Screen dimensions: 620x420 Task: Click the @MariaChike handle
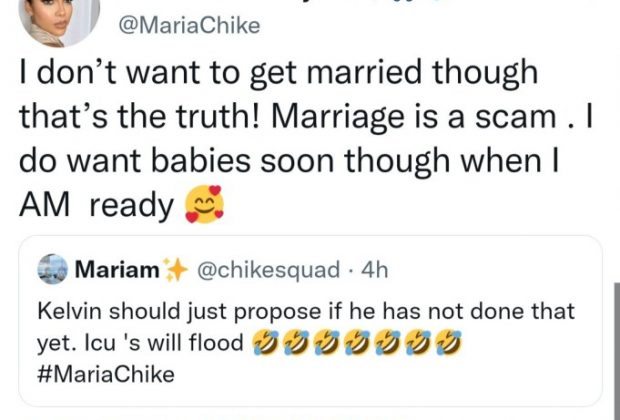[189, 26]
